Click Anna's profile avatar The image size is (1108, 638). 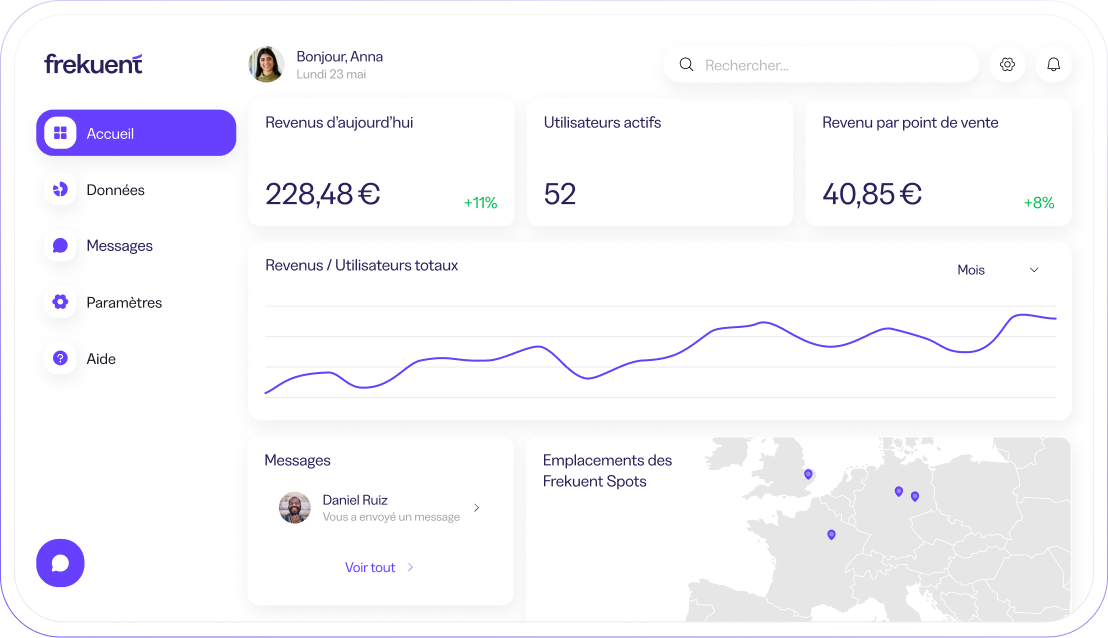click(266, 64)
